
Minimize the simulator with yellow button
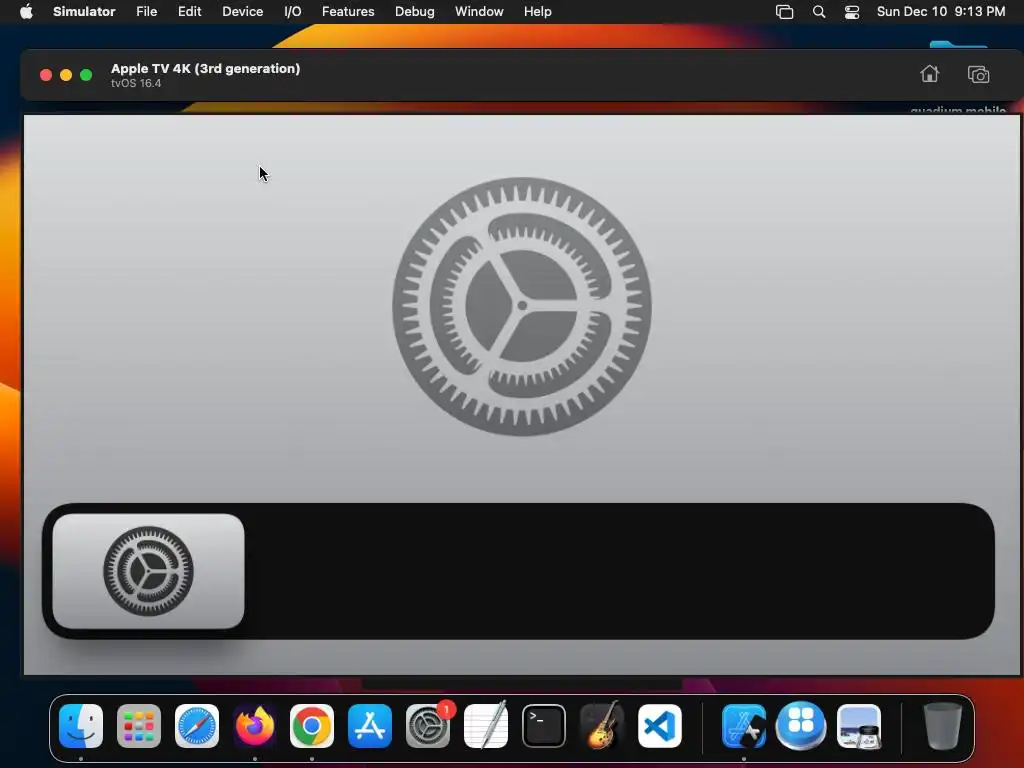click(x=66, y=75)
